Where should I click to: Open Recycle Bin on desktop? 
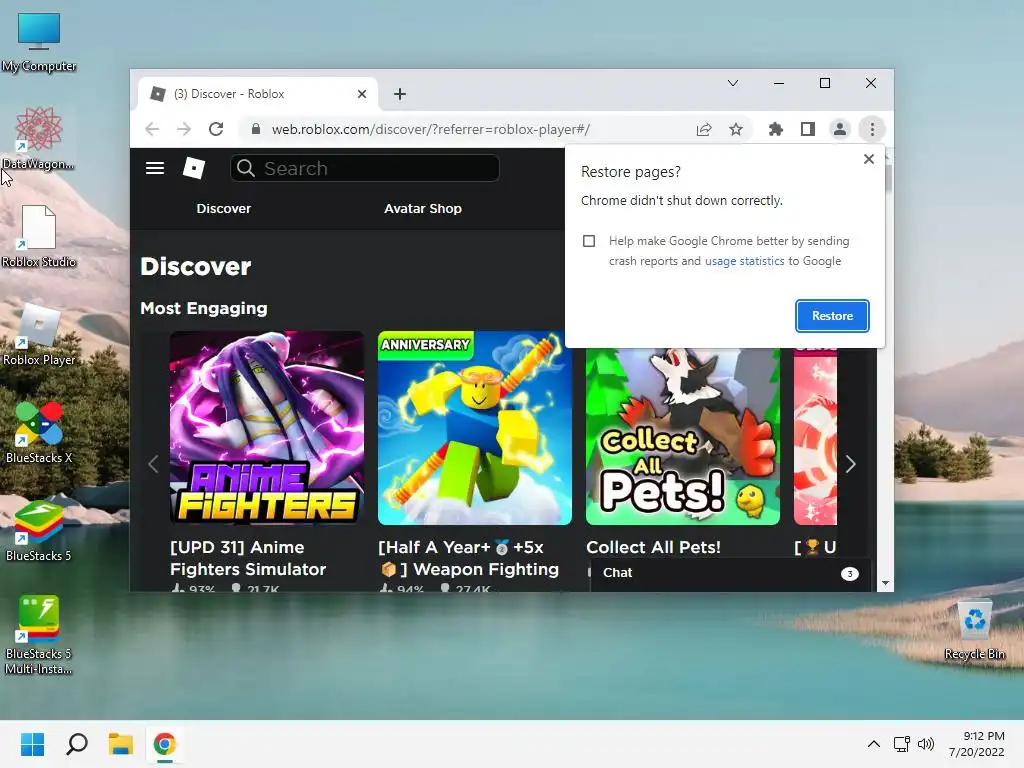[x=974, y=630]
